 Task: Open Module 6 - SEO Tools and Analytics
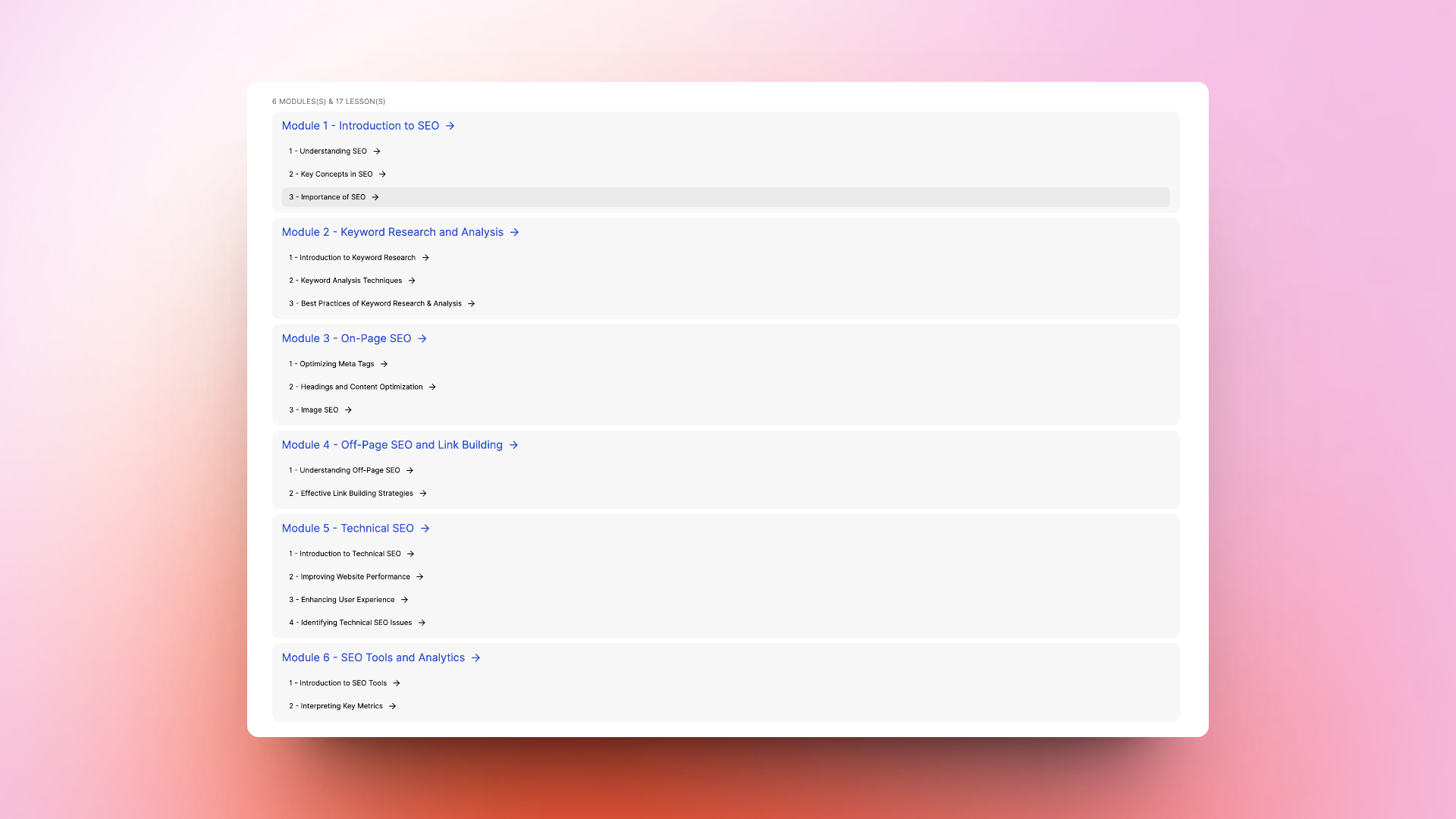click(373, 657)
